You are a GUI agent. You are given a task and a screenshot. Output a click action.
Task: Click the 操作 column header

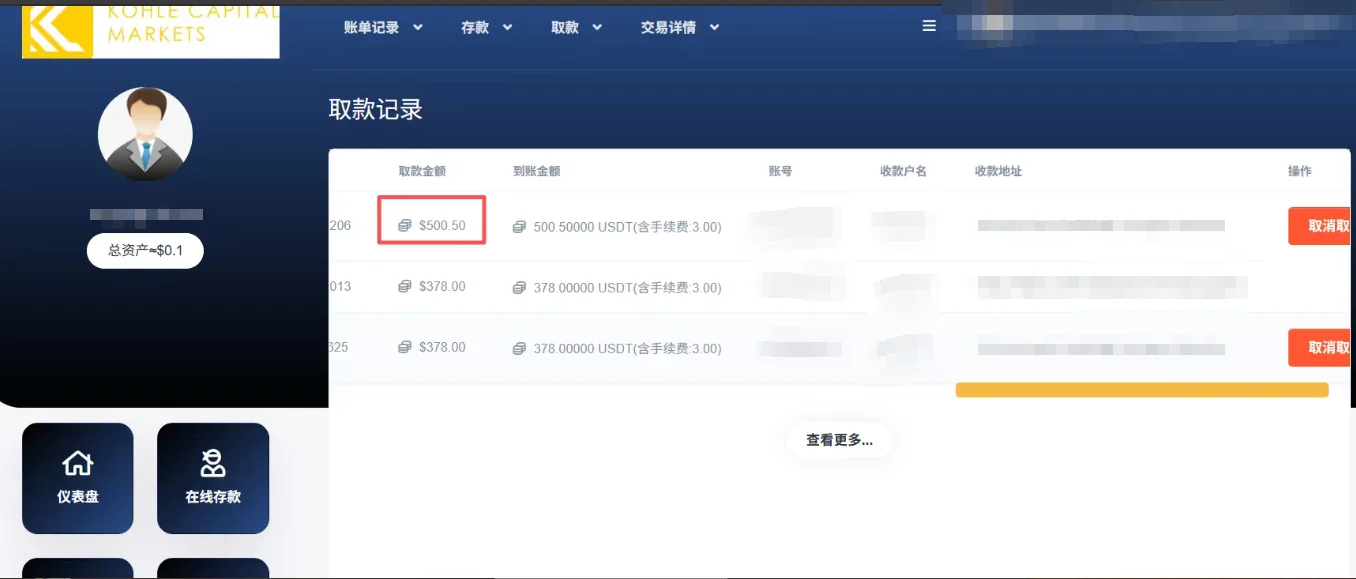coord(1299,171)
